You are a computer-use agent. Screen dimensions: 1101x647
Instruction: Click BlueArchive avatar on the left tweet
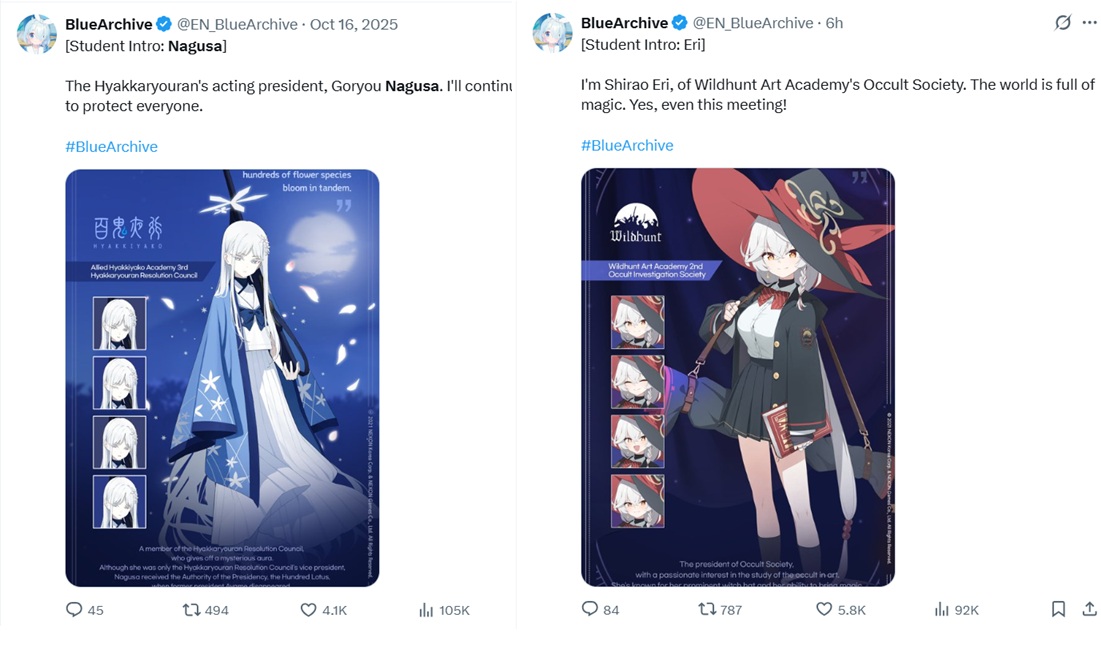[37, 33]
